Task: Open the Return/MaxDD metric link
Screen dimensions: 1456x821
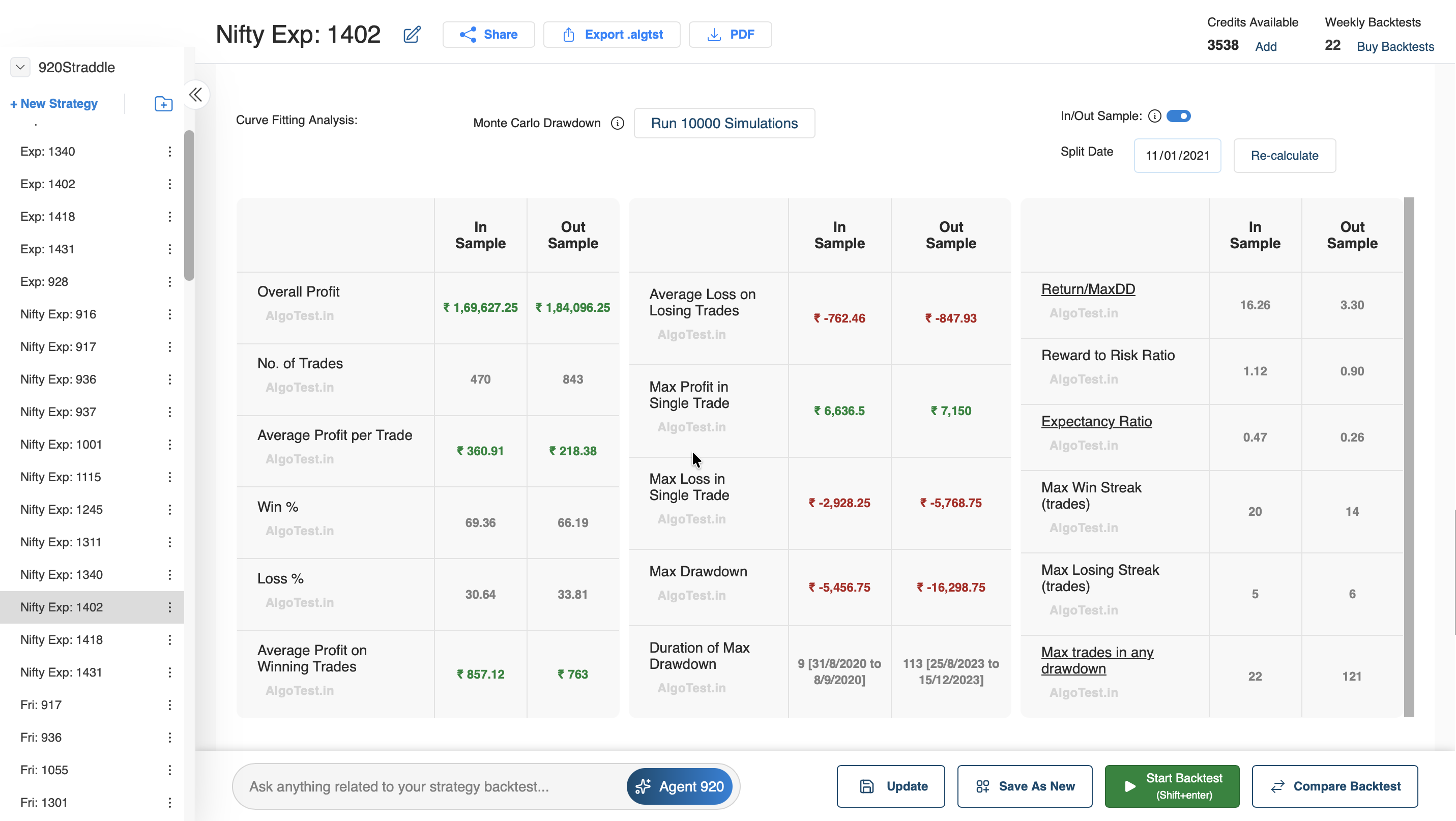Action: 1088,289
